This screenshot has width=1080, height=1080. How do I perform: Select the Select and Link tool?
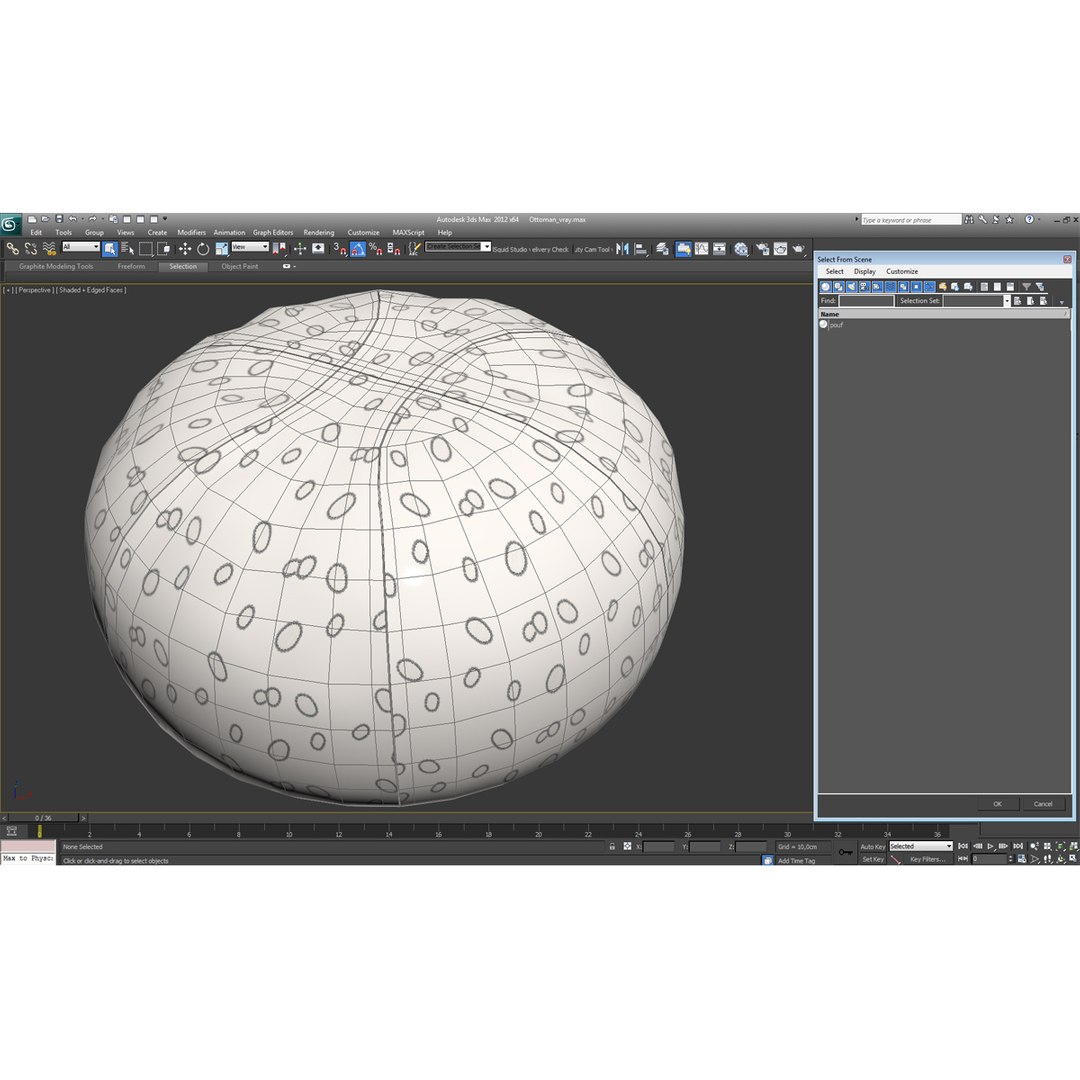pyautogui.click(x=12, y=249)
